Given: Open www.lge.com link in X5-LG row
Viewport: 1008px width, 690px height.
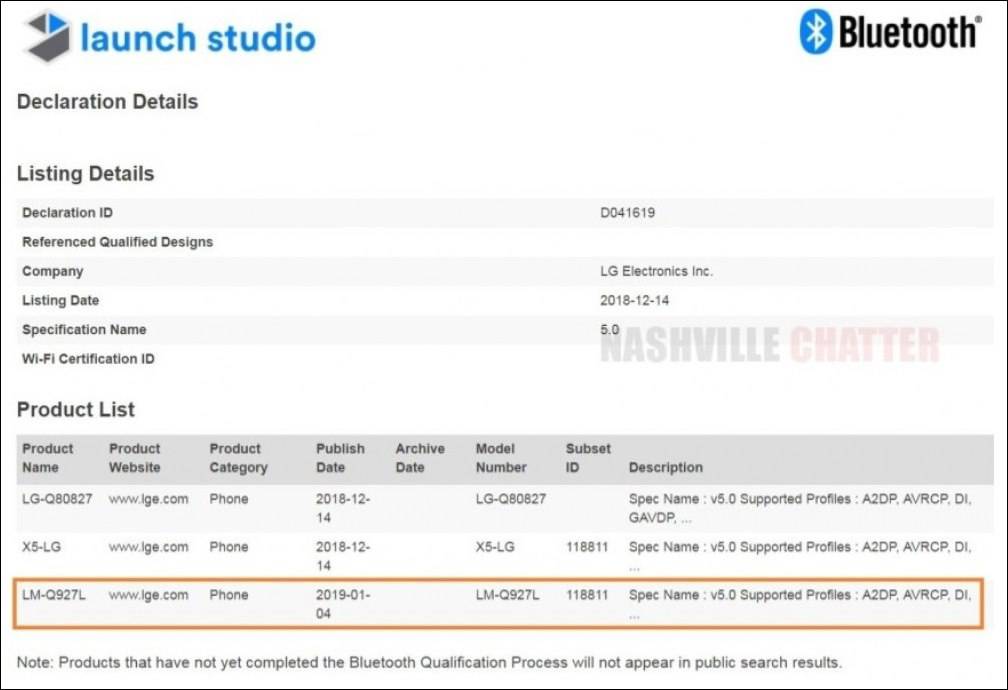Looking at the screenshot, I should (148, 547).
